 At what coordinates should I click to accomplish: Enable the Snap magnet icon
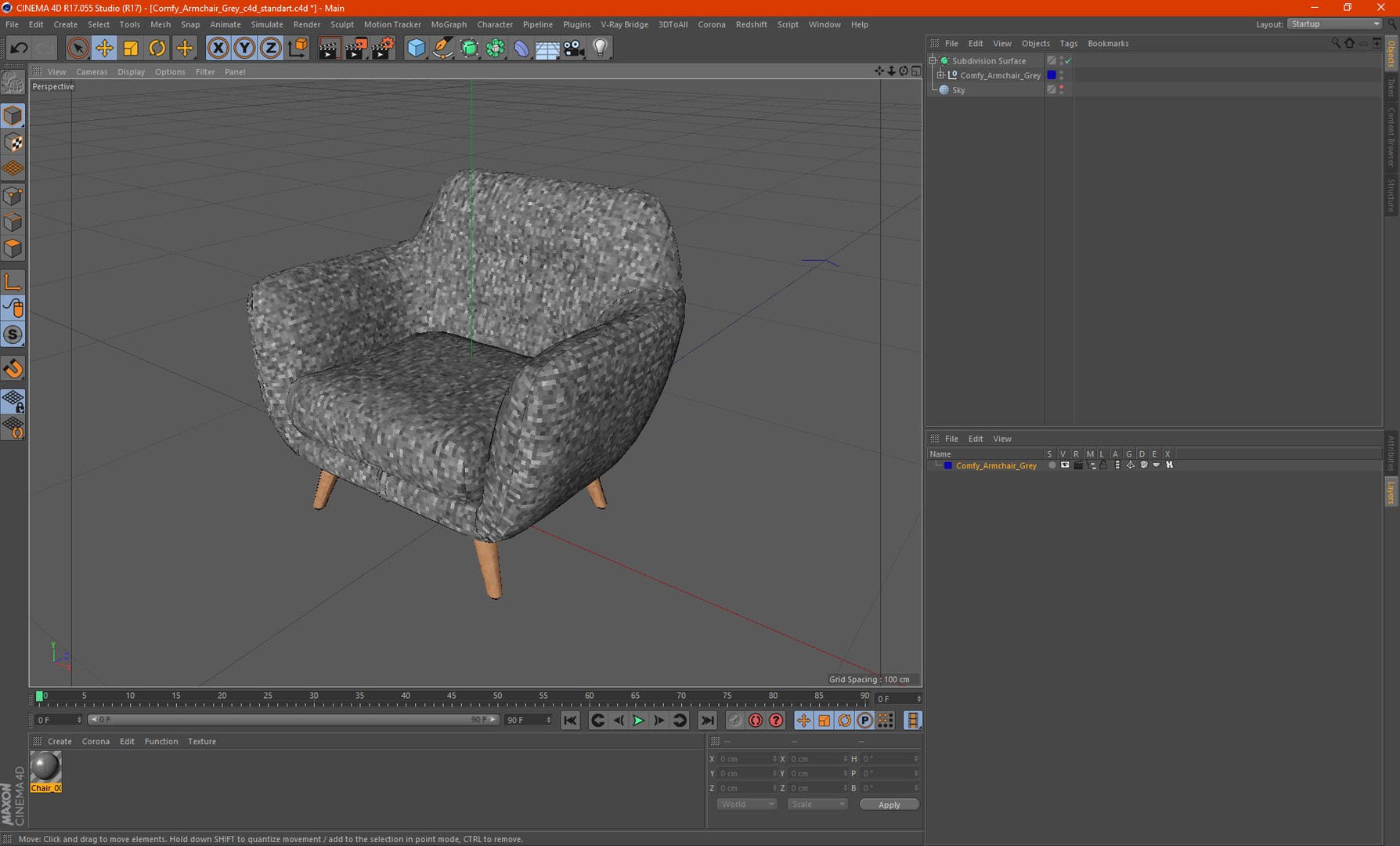click(13, 369)
